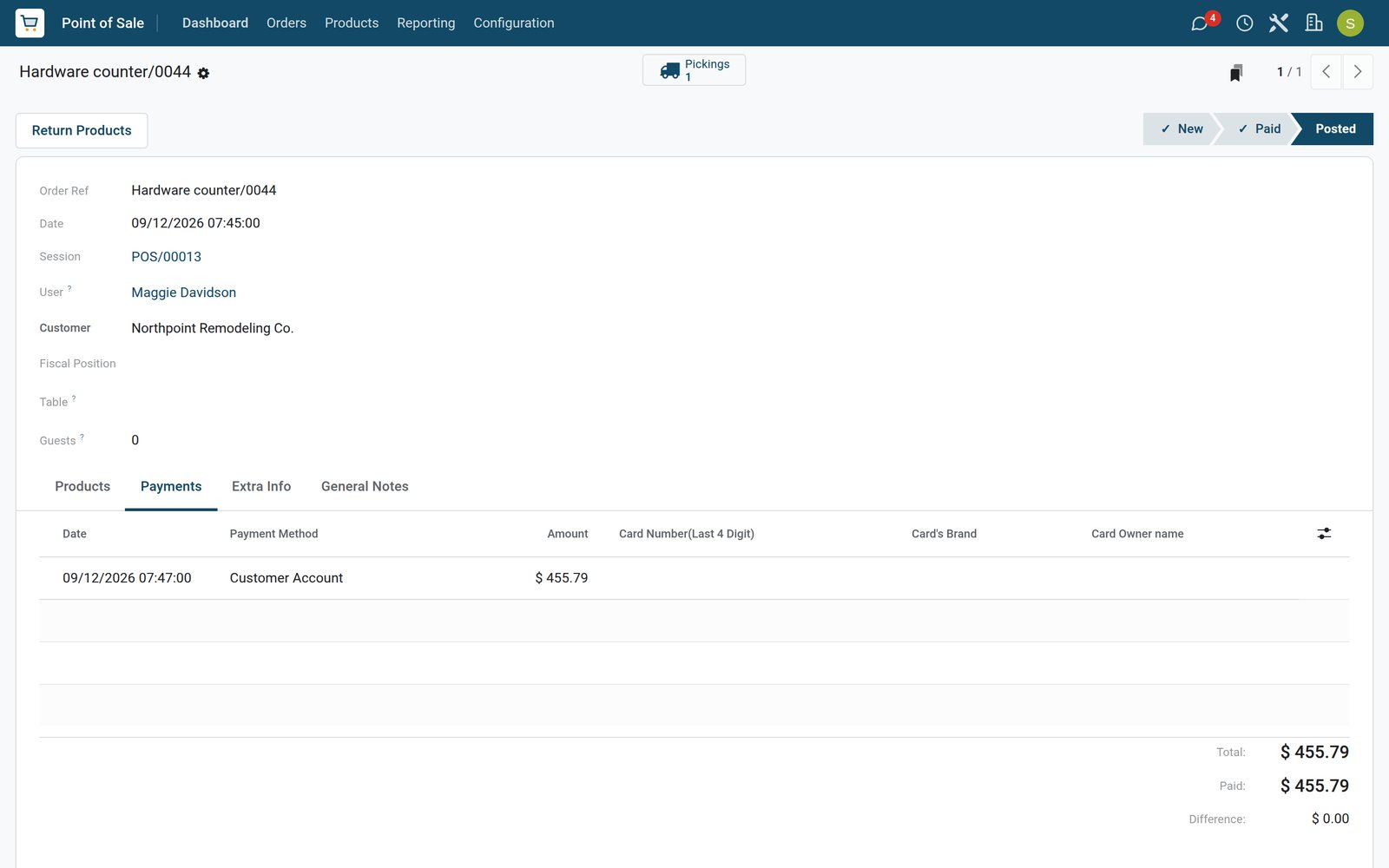Click Card Number(Last 4 Digit) column header
Image resolution: width=1389 pixels, height=868 pixels.
click(x=687, y=534)
